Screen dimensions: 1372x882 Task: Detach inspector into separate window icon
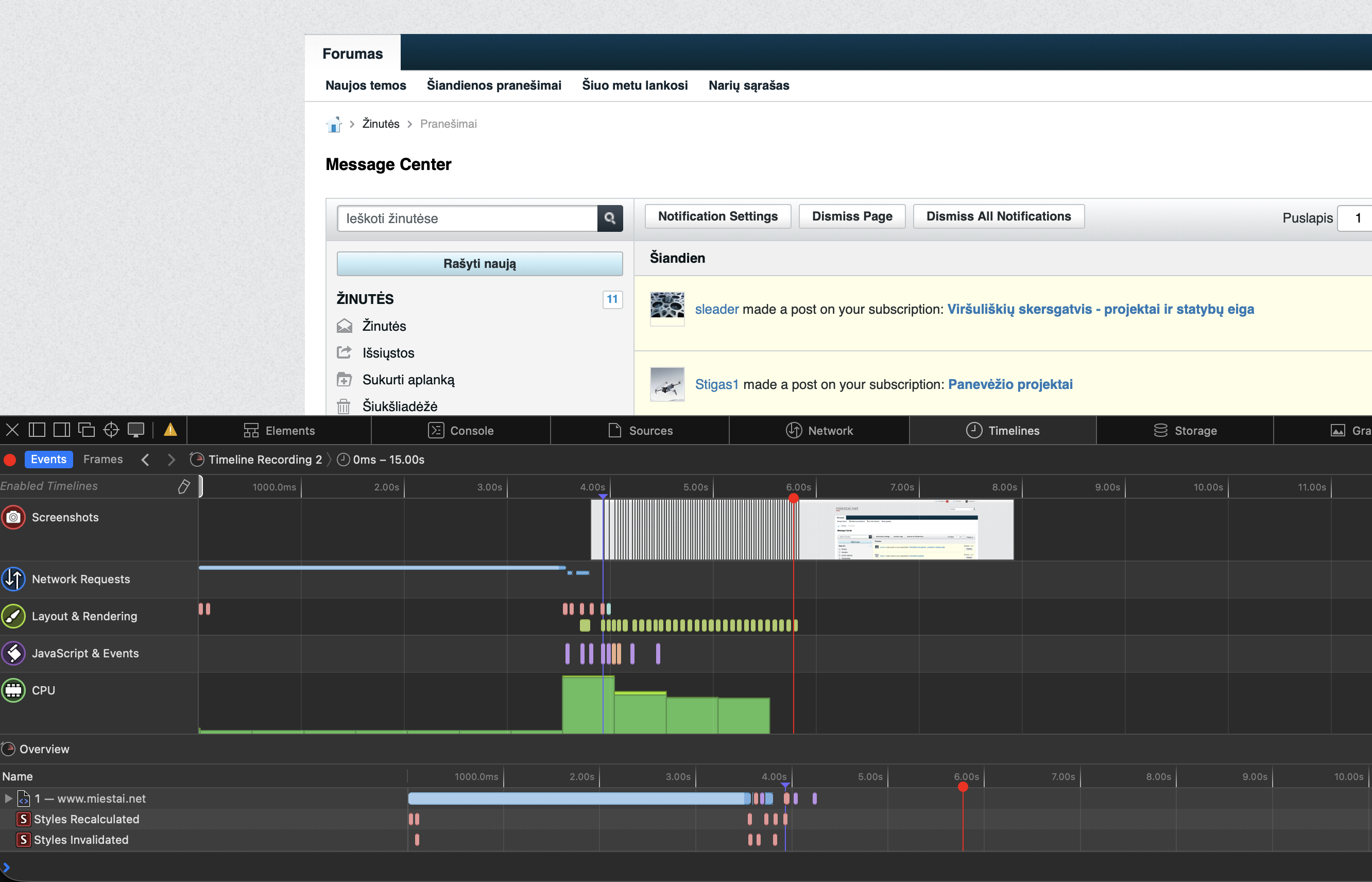pyautogui.click(x=87, y=430)
